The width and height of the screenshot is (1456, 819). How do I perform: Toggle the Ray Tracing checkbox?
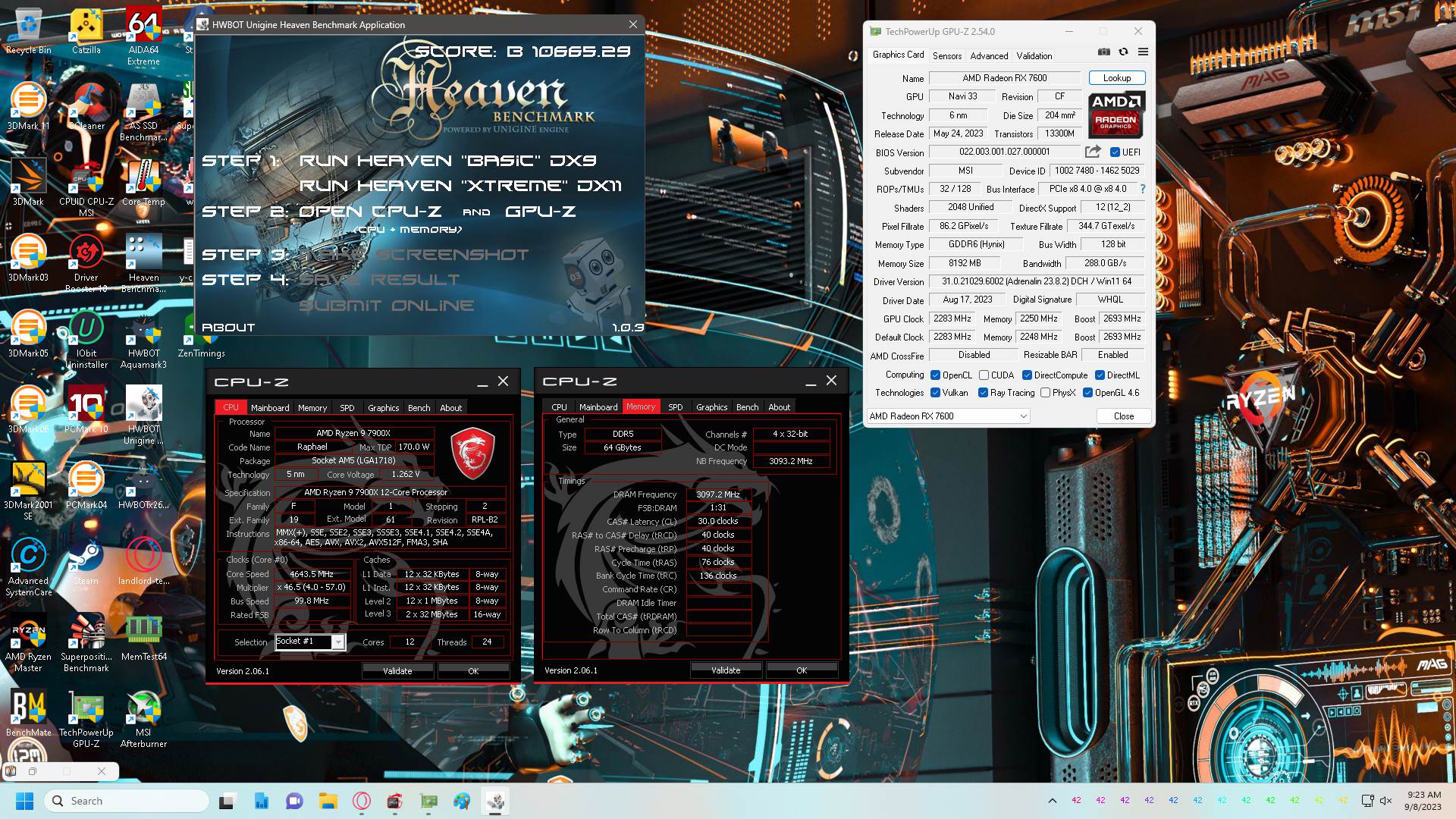tap(983, 393)
